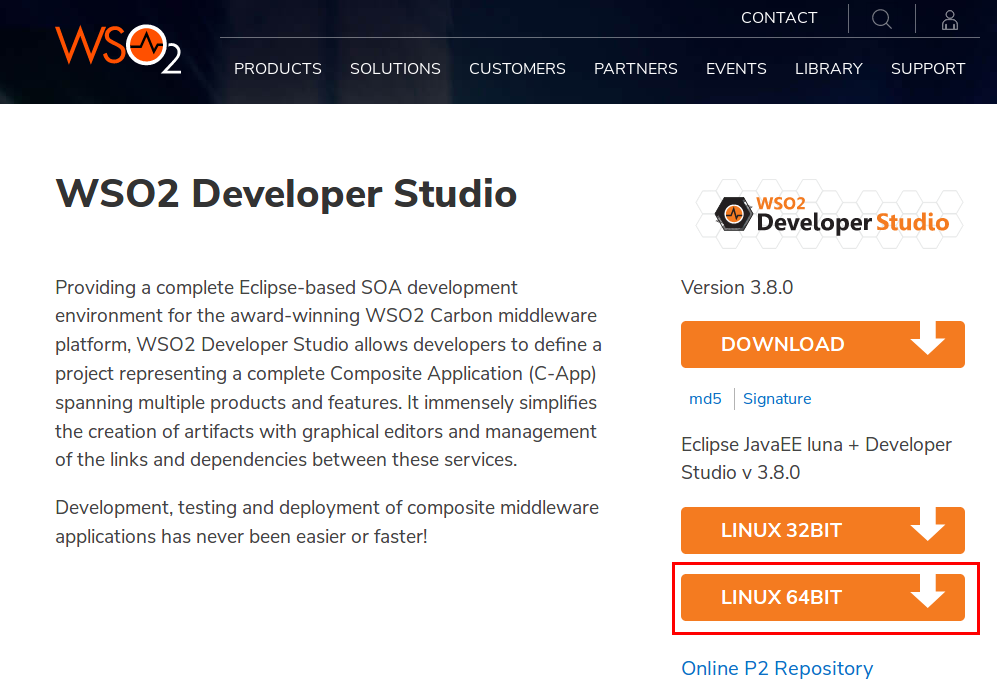
Task: Click the user account icon
Action: point(950,19)
